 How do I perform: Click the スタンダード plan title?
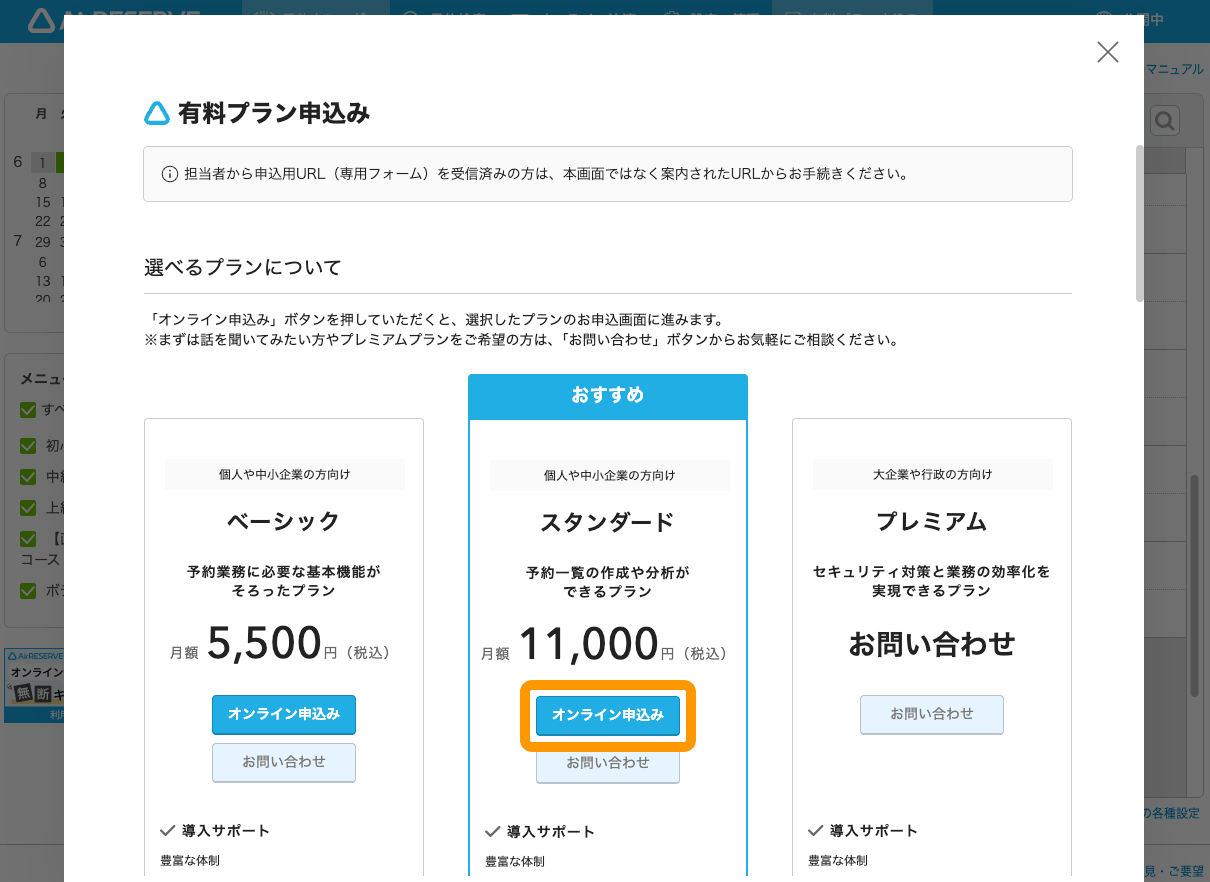coord(608,522)
